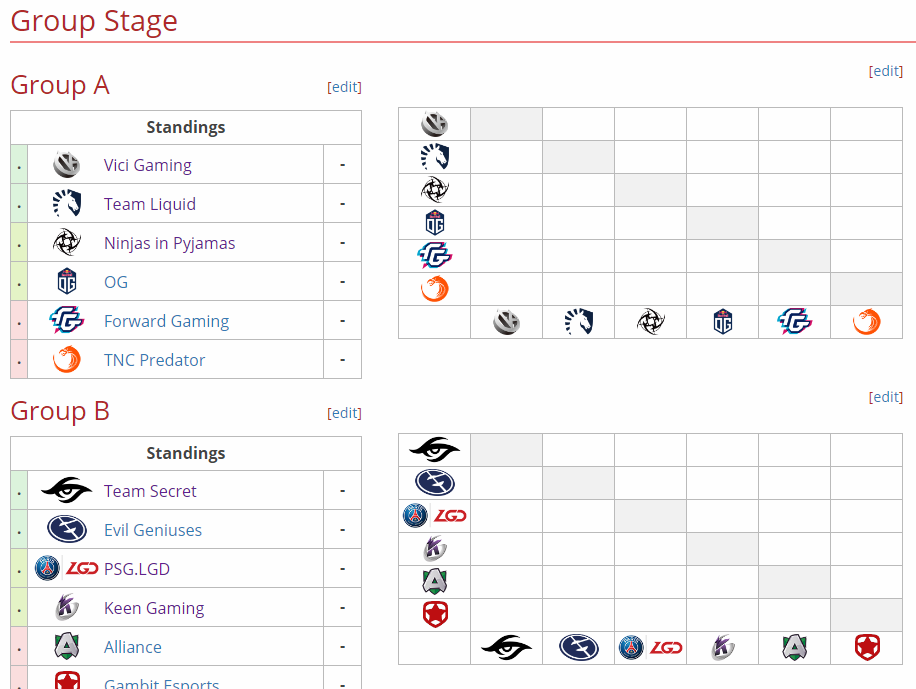Click the TNC Predator orange logo in standings
The height and width of the screenshot is (689, 916).
[x=67, y=359]
